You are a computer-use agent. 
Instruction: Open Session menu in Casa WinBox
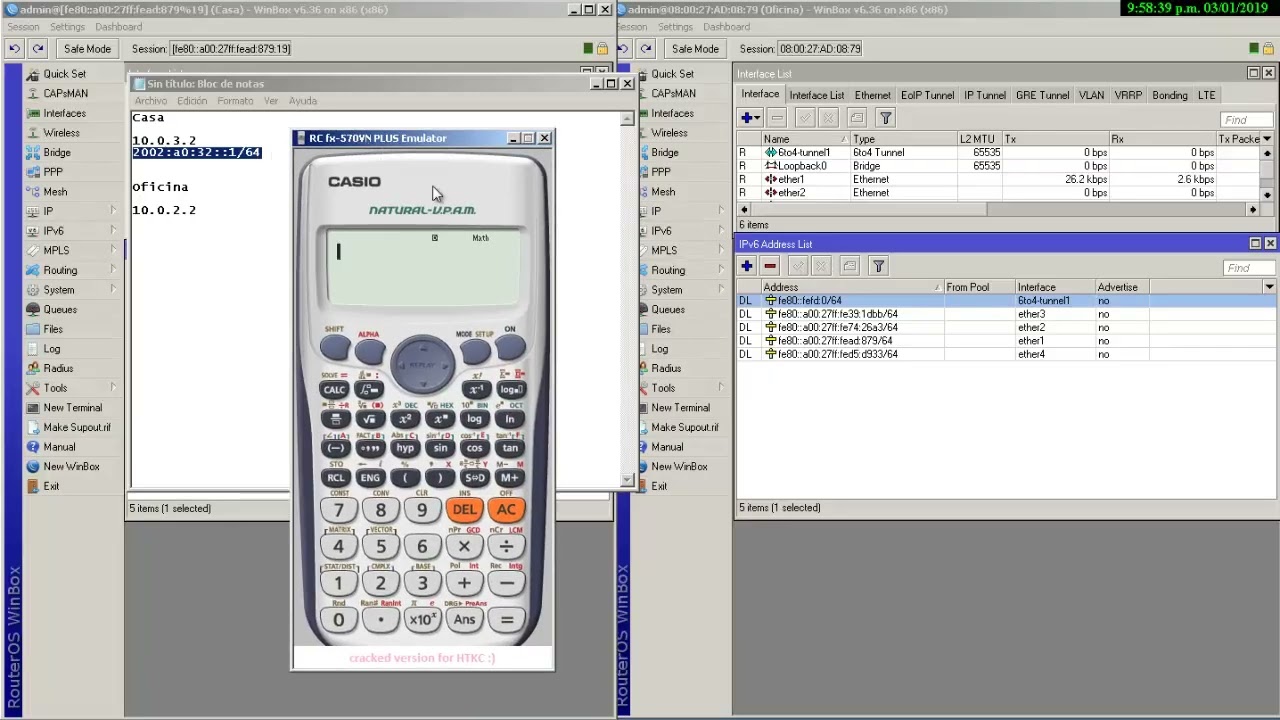point(23,27)
